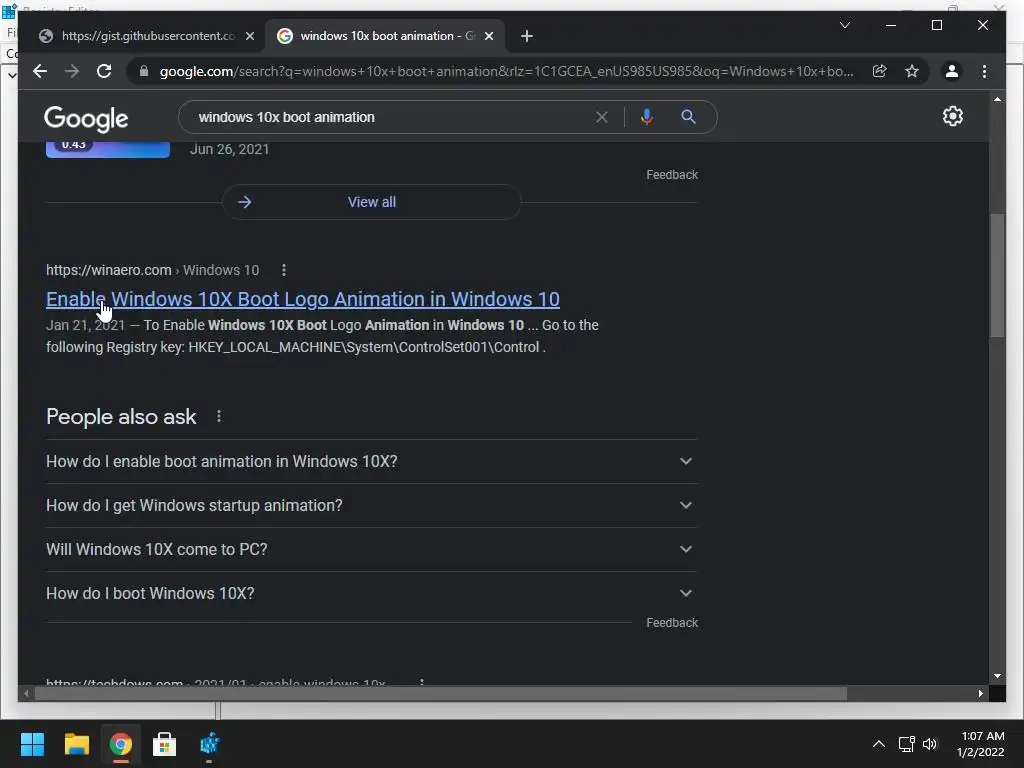Image resolution: width=1024 pixels, height=768 pixels.
Task: Open People also ask options menu
Action: [x=219, y=416]
